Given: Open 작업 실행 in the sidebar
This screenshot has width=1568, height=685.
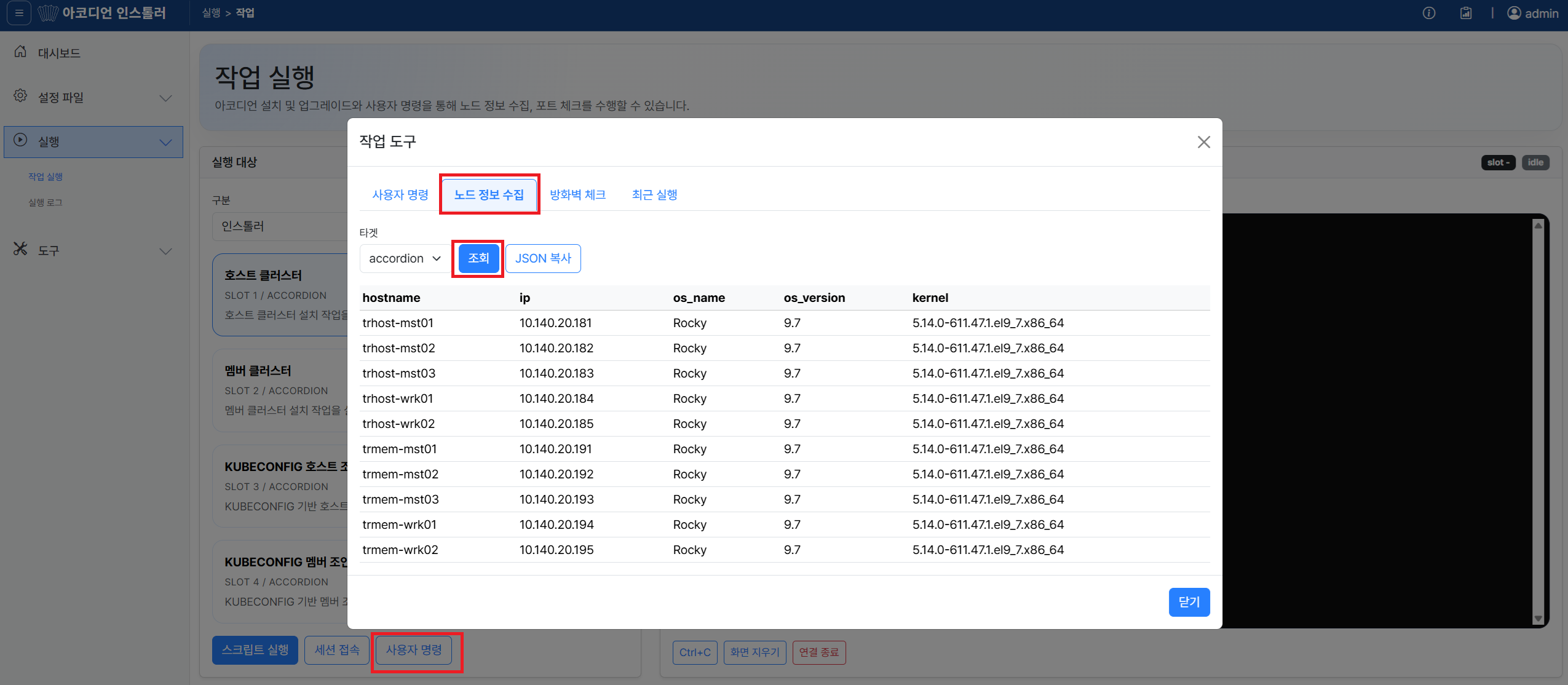Looking at the screenshot, I should [x=46, y=177].
